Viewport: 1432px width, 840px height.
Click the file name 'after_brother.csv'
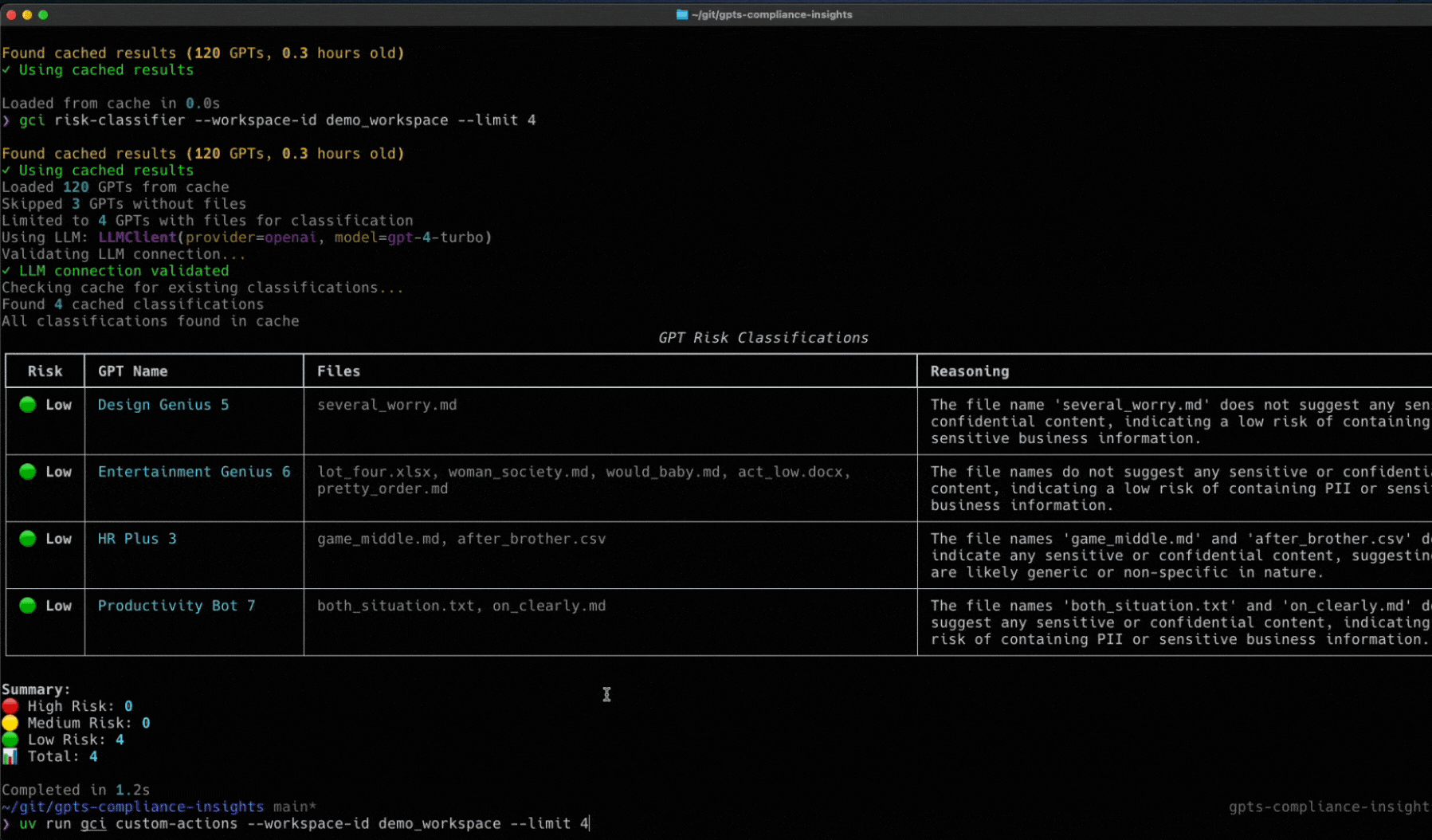pyautogui.click(x=532, y=539)
